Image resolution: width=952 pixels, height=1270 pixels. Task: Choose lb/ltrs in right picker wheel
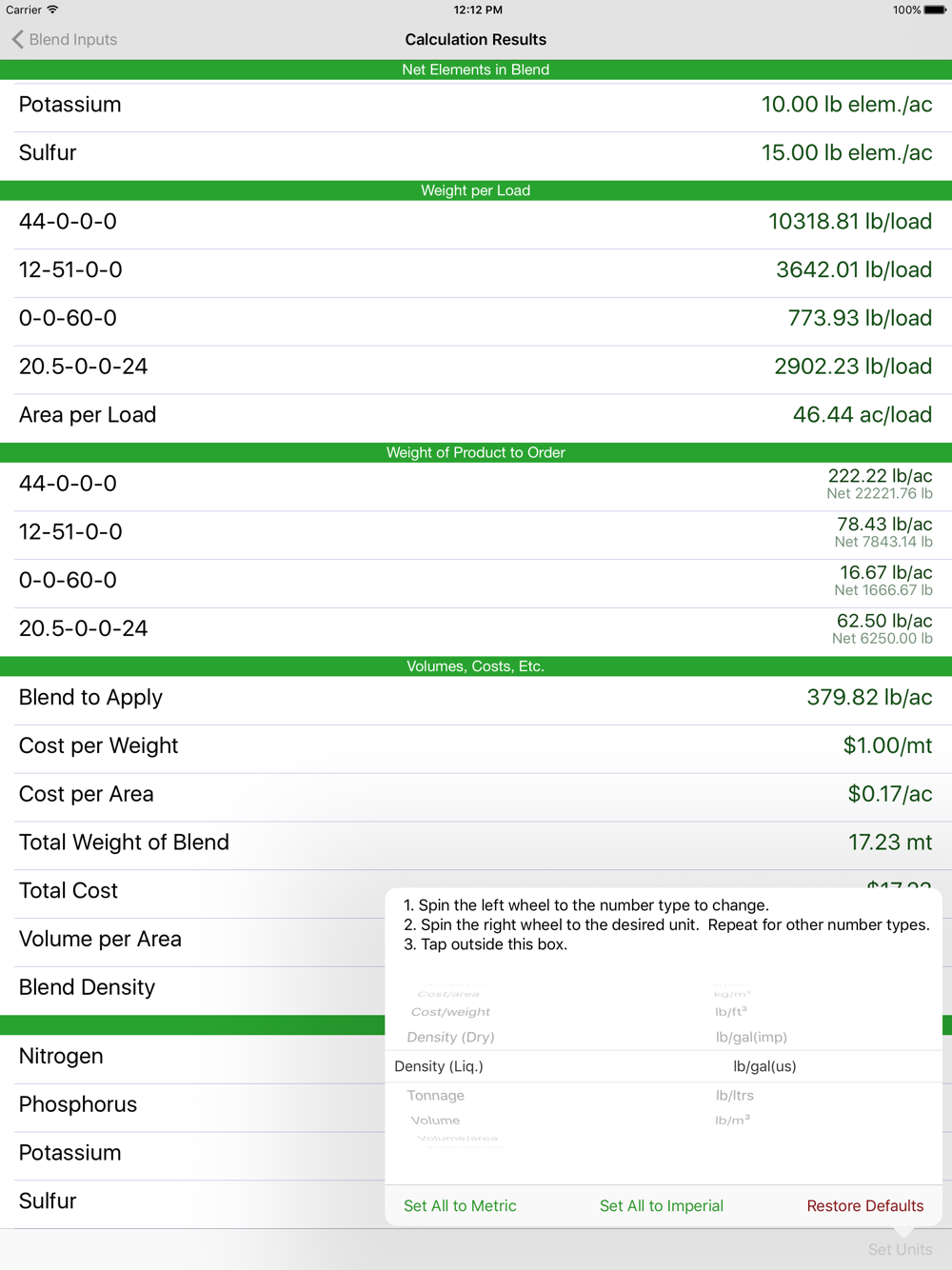pyautogui.click(x=734, y=1095)
